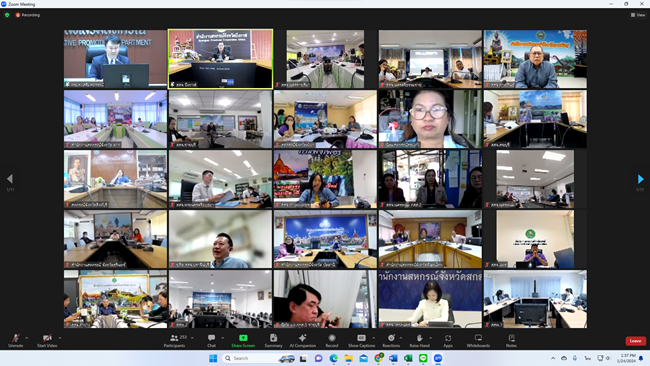The width and height of the screenshot is (650, 366).
Task: Go to the next gallery page arrow
Action: point(640,179)
